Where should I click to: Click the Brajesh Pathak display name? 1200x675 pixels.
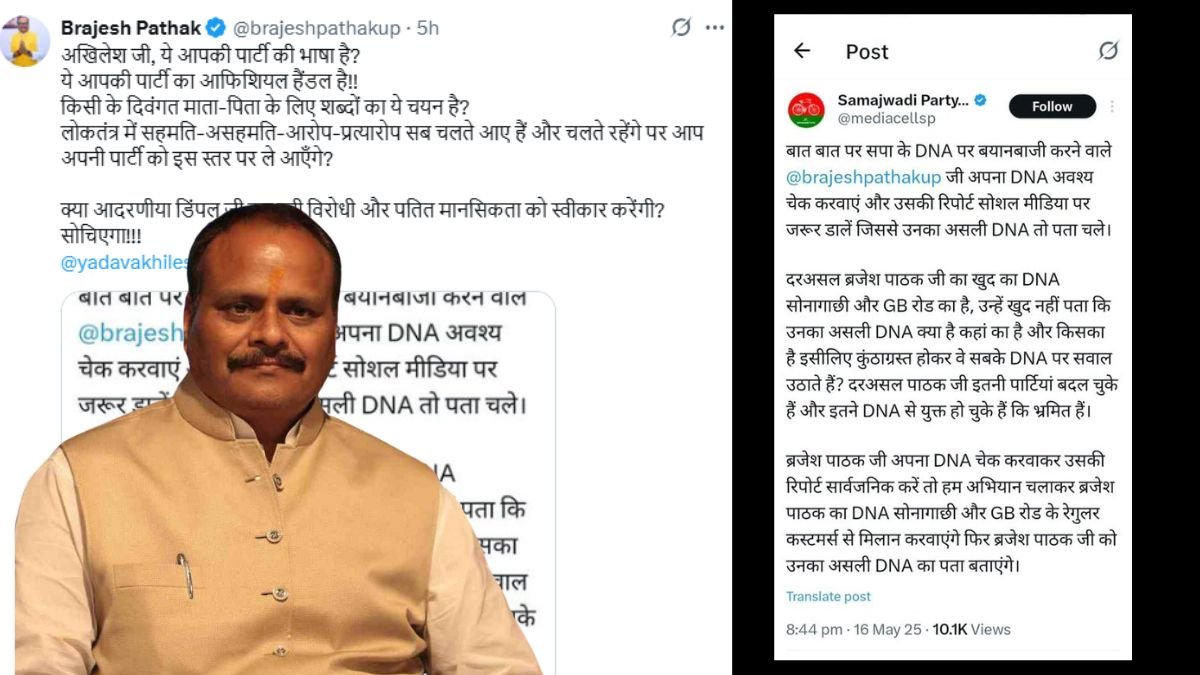[130, 28]
